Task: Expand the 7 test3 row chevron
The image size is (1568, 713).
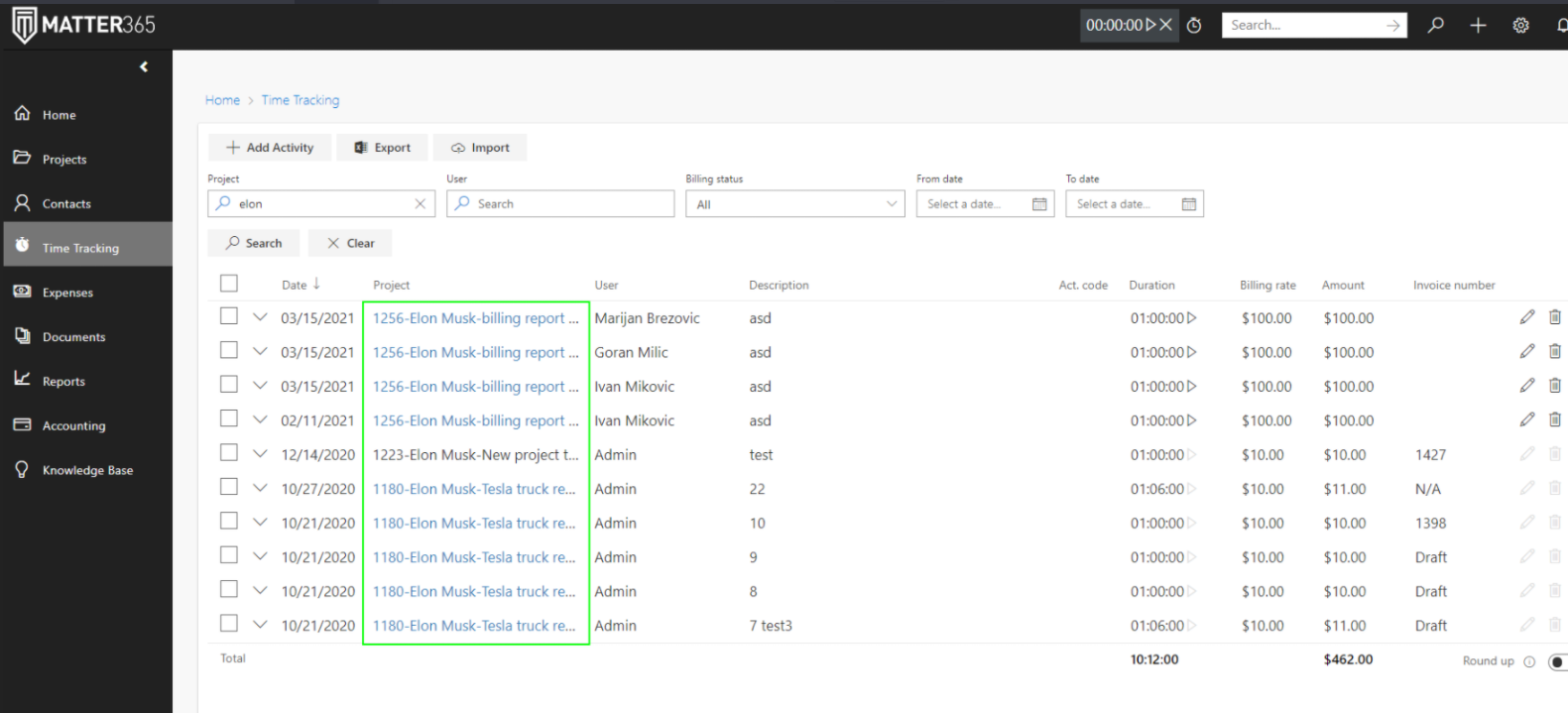Action: click(x=260, y=625)
